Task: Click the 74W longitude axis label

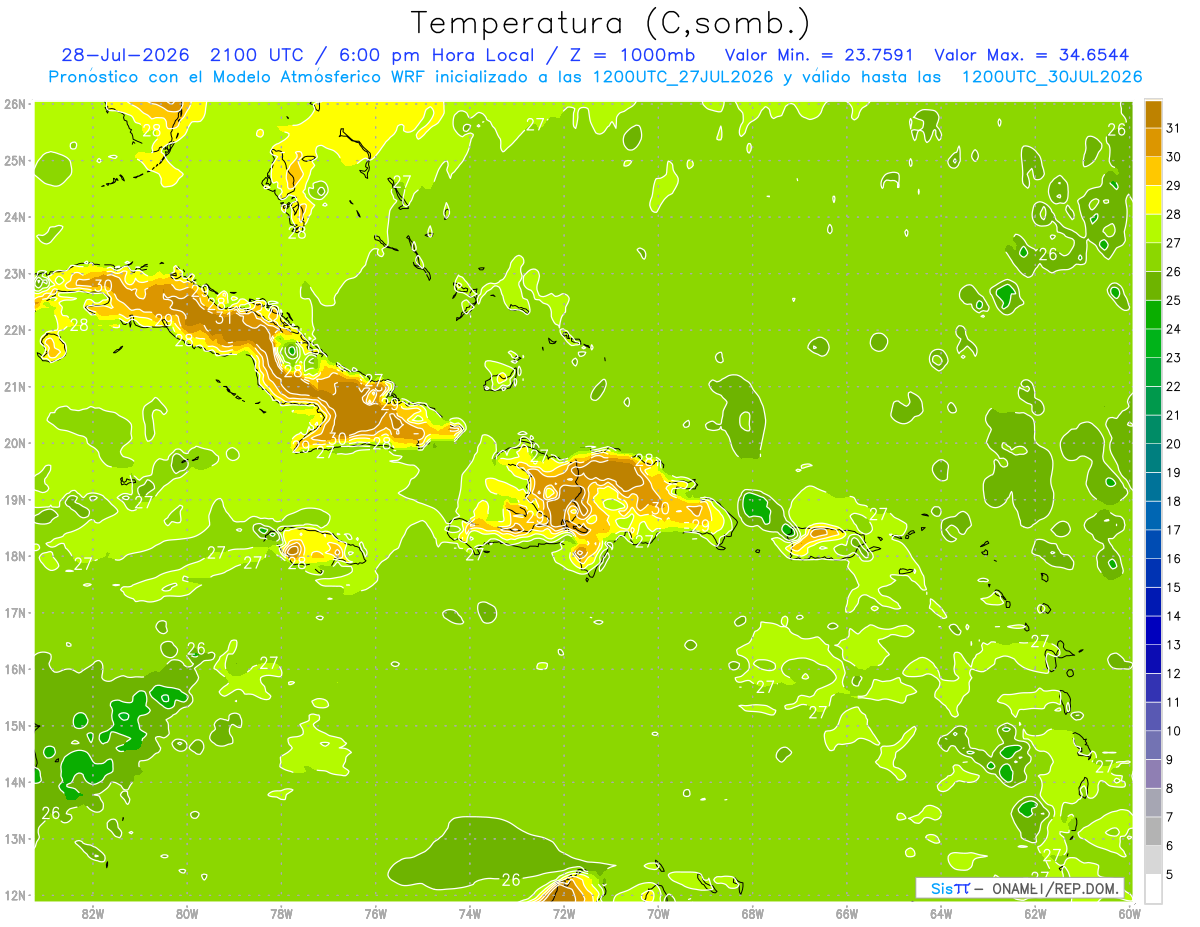Action: click(x=469, y=912)
